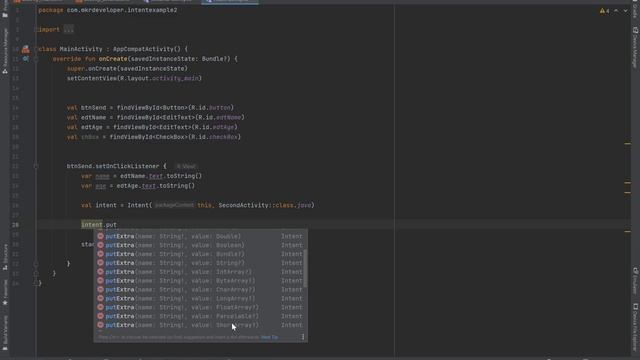Click the Next Tip link
Screen dimensions: 640x360
pos(269,337)
